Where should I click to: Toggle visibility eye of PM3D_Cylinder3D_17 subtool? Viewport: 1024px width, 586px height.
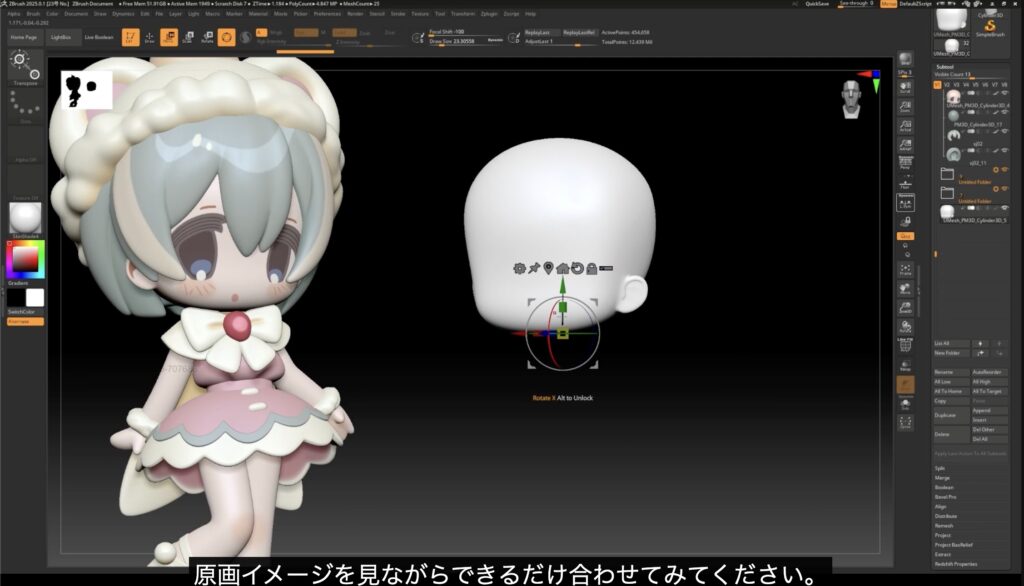(x=1005, y=112)
